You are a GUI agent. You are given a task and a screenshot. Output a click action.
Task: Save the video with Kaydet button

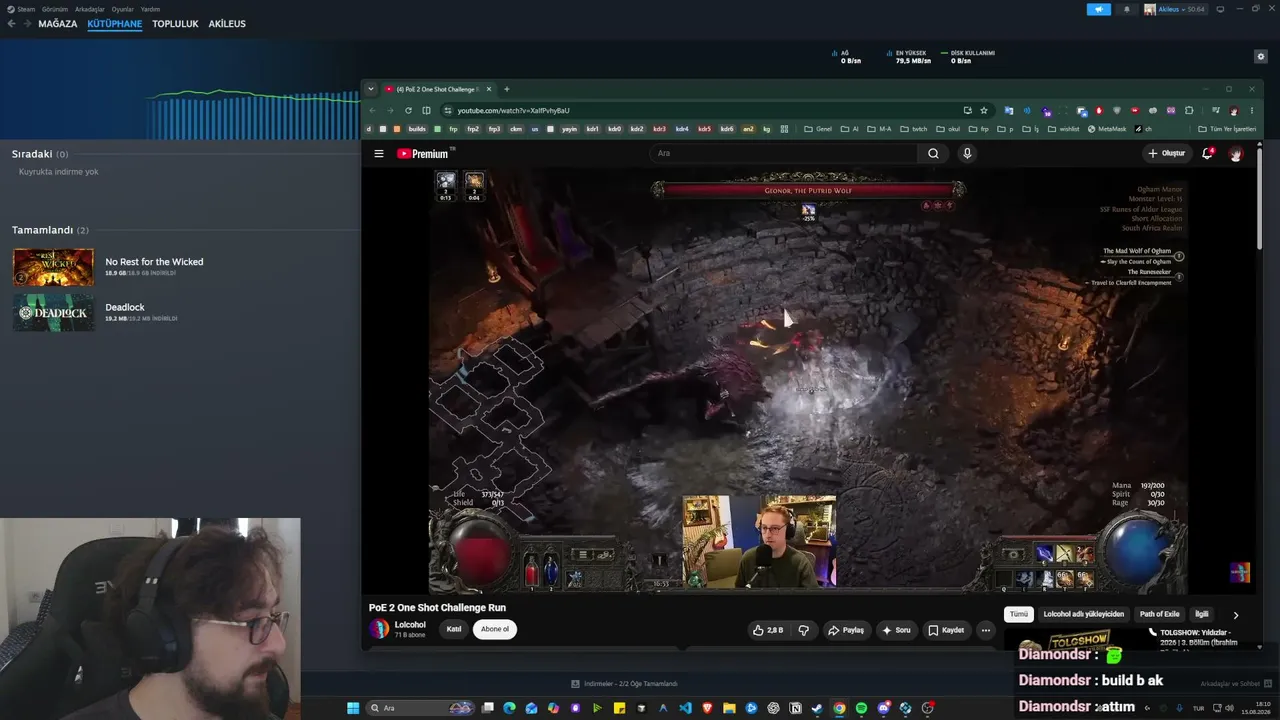946,630
